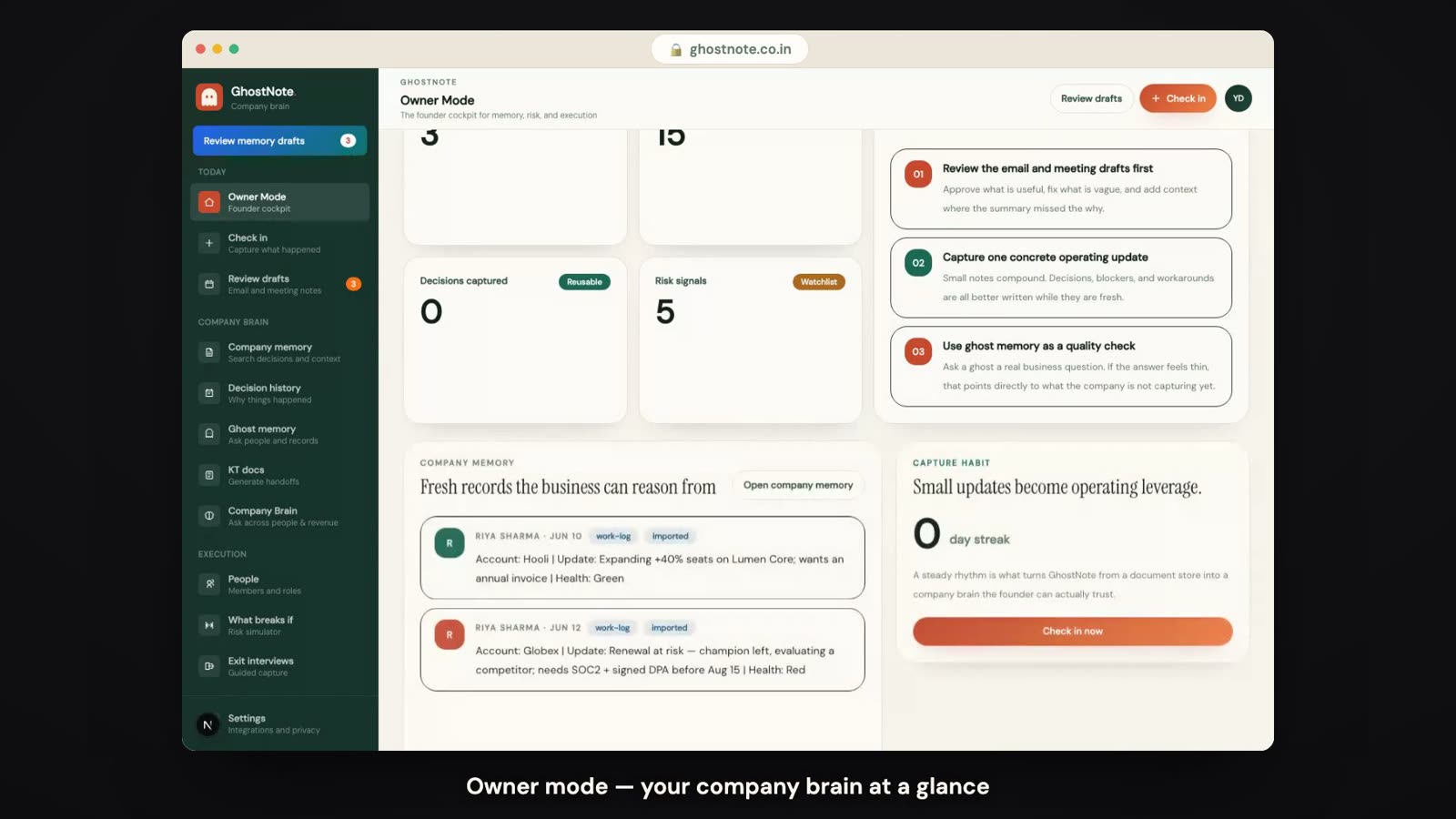Click the 02 step number badge

pyautogui.click(x=918, y=263)
